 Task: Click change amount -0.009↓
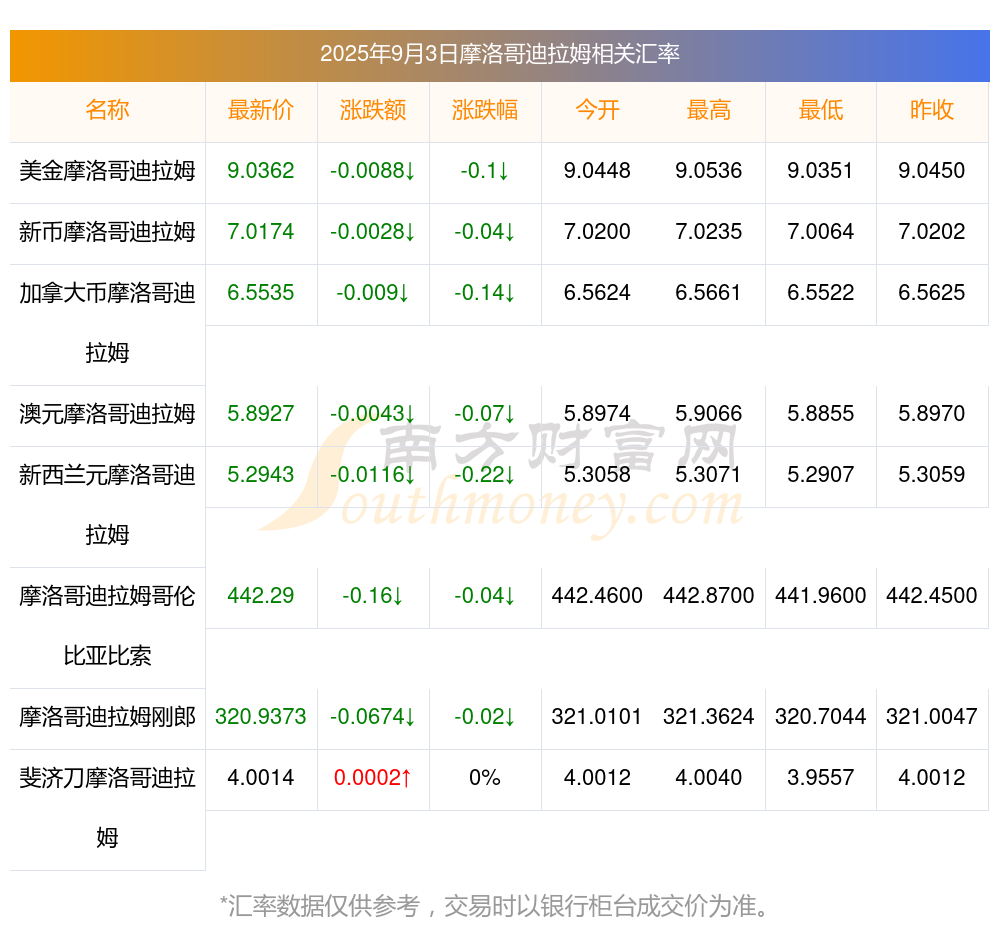click(x=373, y=293)
